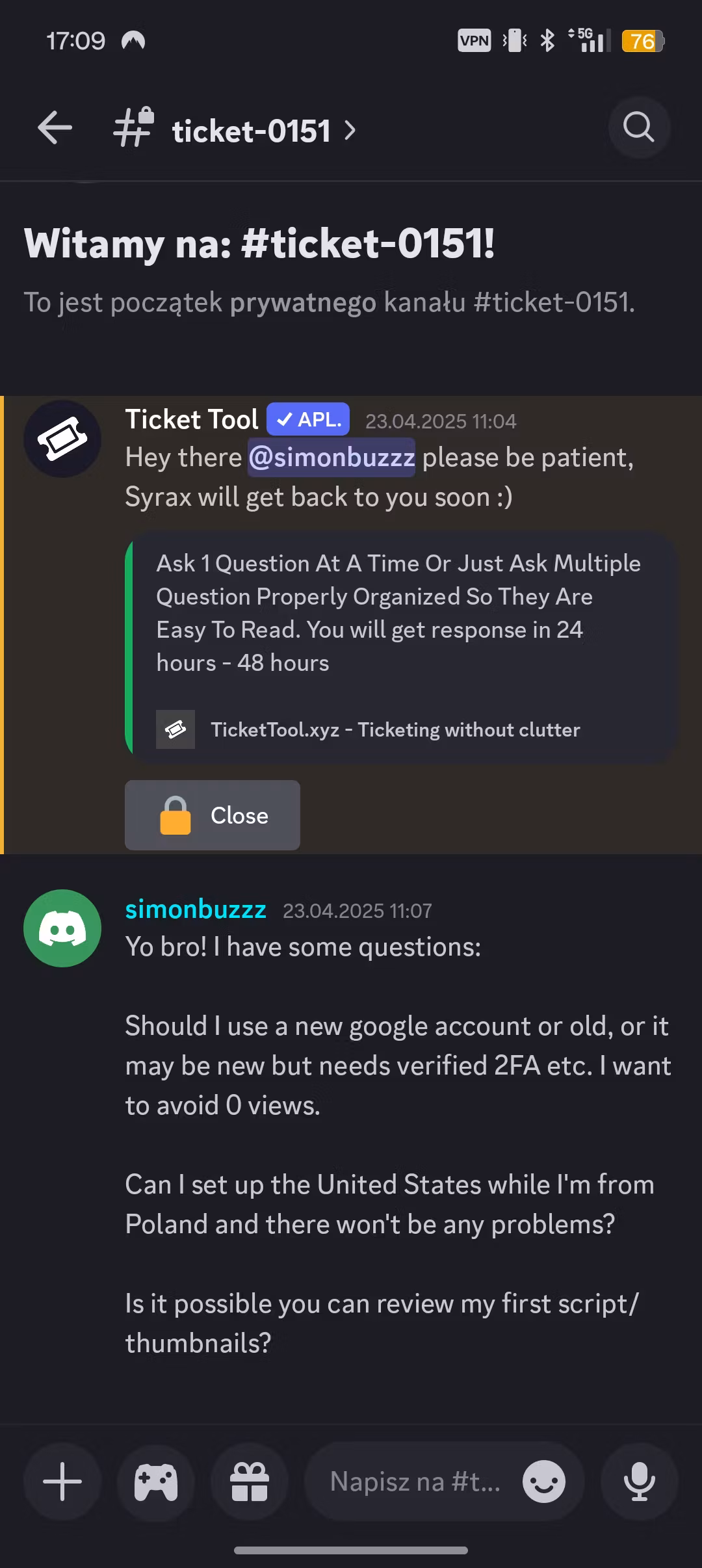This screenshot has height=1568, width=702.
Task: Tap the VPN status bar indicator
Action: 474,41
